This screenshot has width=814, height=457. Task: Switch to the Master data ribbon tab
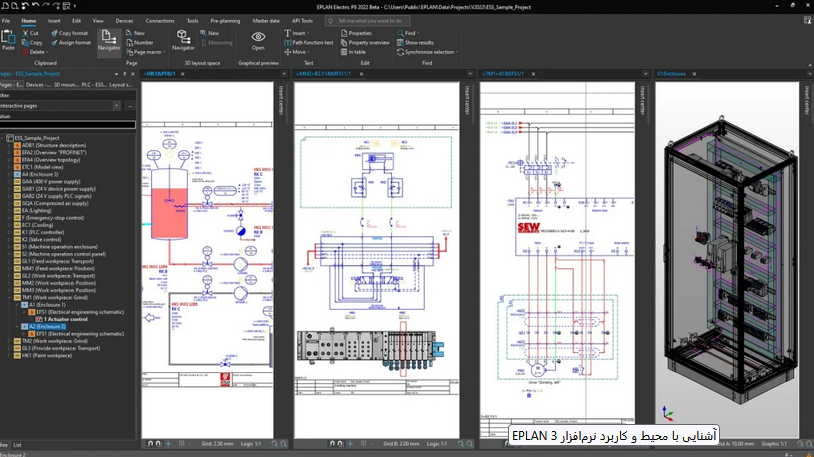click(266, 21)
